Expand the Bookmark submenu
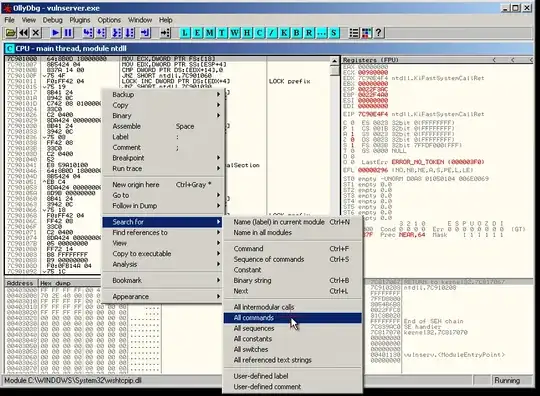540x396 pixels. coord(164,280)
